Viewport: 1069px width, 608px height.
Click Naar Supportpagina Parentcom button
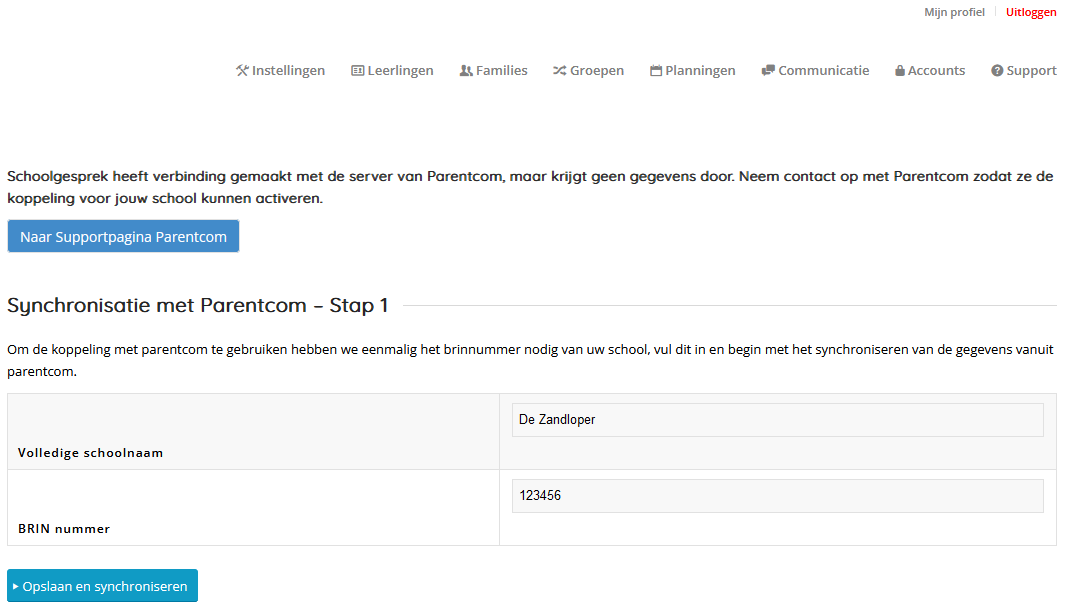123,236
